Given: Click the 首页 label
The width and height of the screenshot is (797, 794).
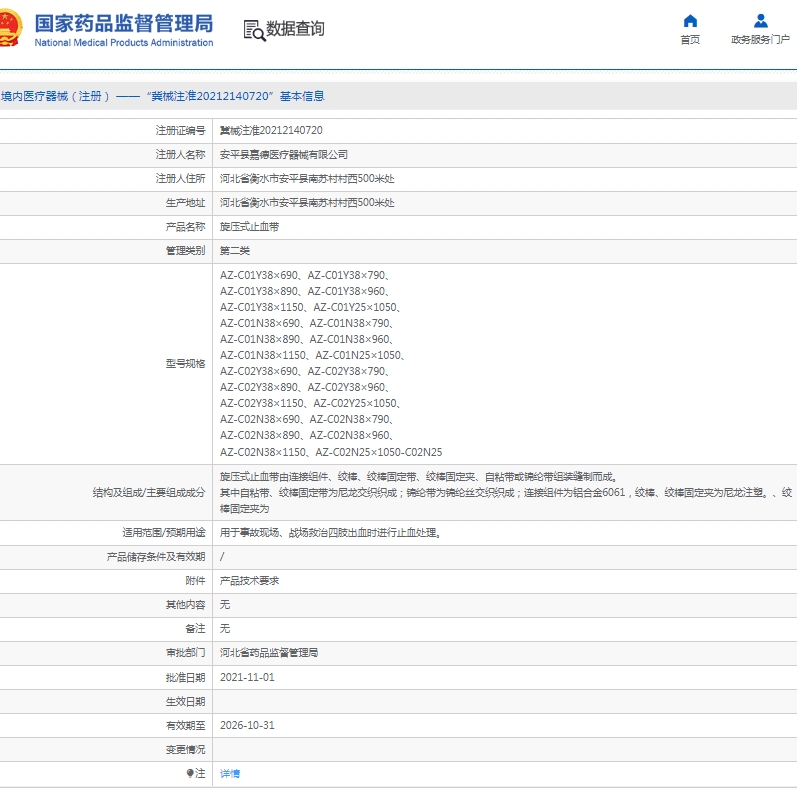Looking at the screenshot, I should (690, 40).
